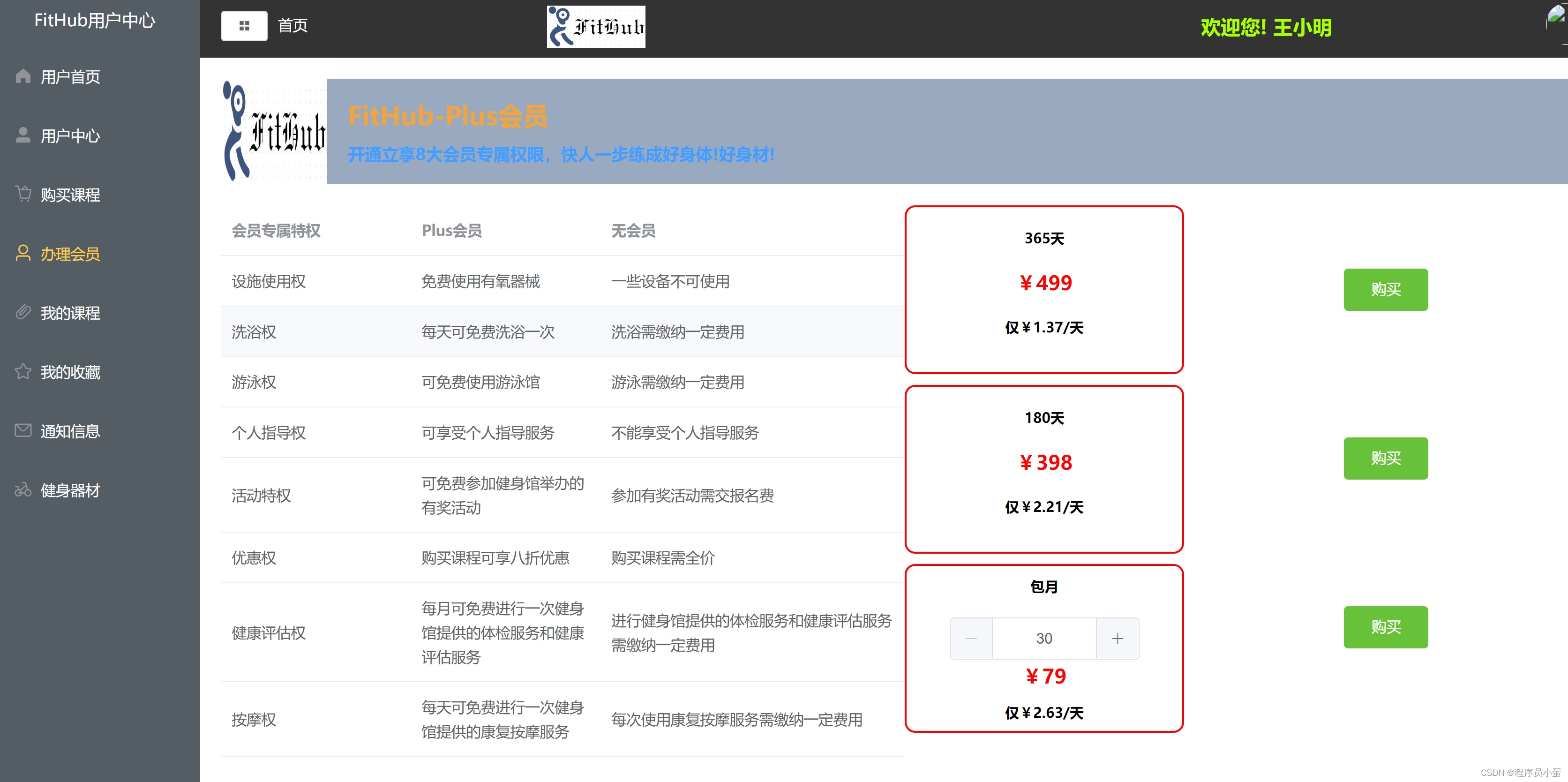Select the 365天 ¥499 pricing card

click(x=1043, y=290)
